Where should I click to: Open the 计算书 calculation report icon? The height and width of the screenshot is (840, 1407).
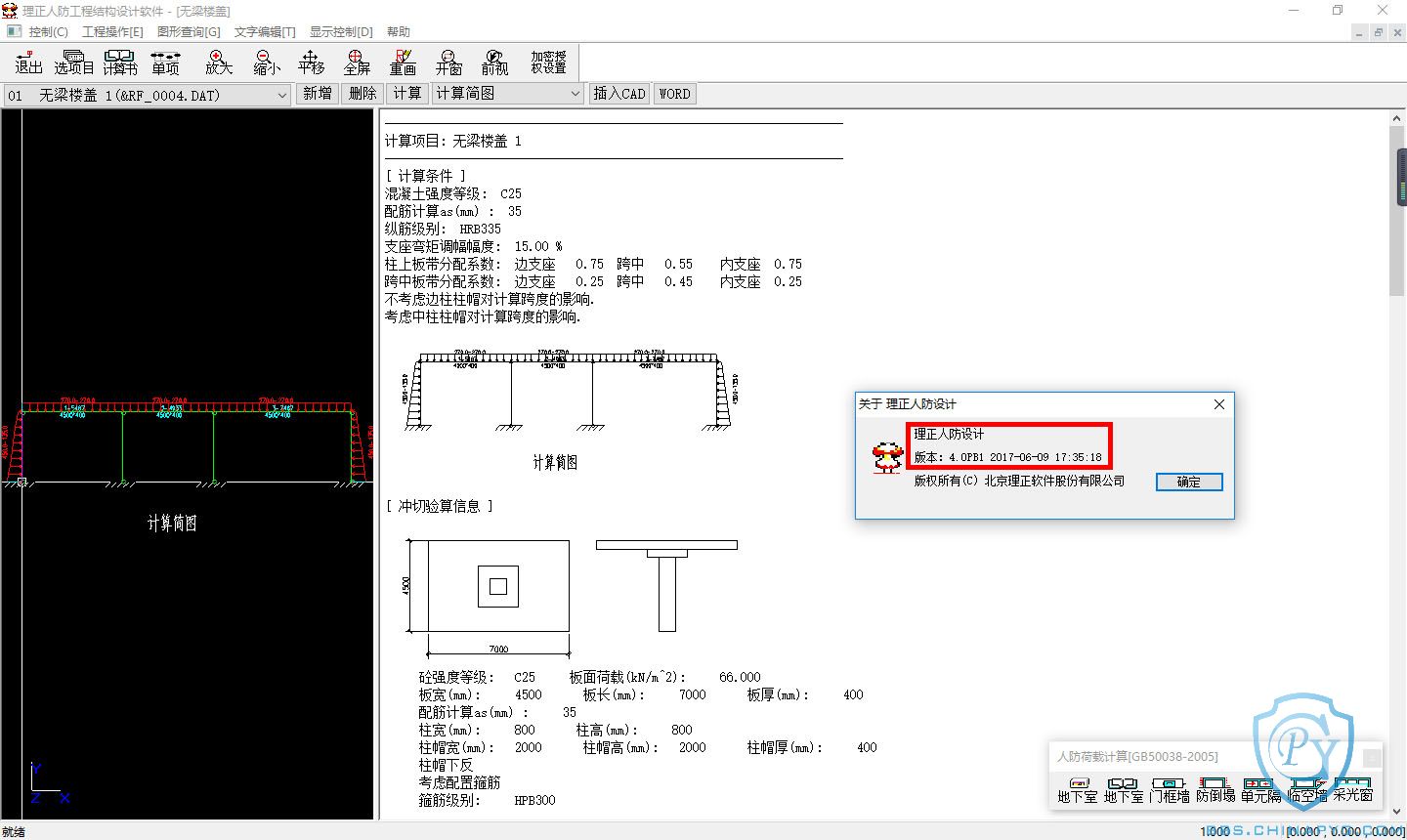tap(120, 63)
